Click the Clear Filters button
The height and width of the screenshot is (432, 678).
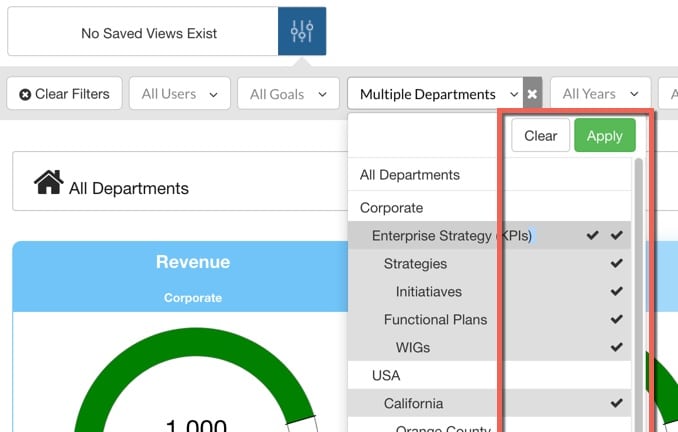(65, 94)
